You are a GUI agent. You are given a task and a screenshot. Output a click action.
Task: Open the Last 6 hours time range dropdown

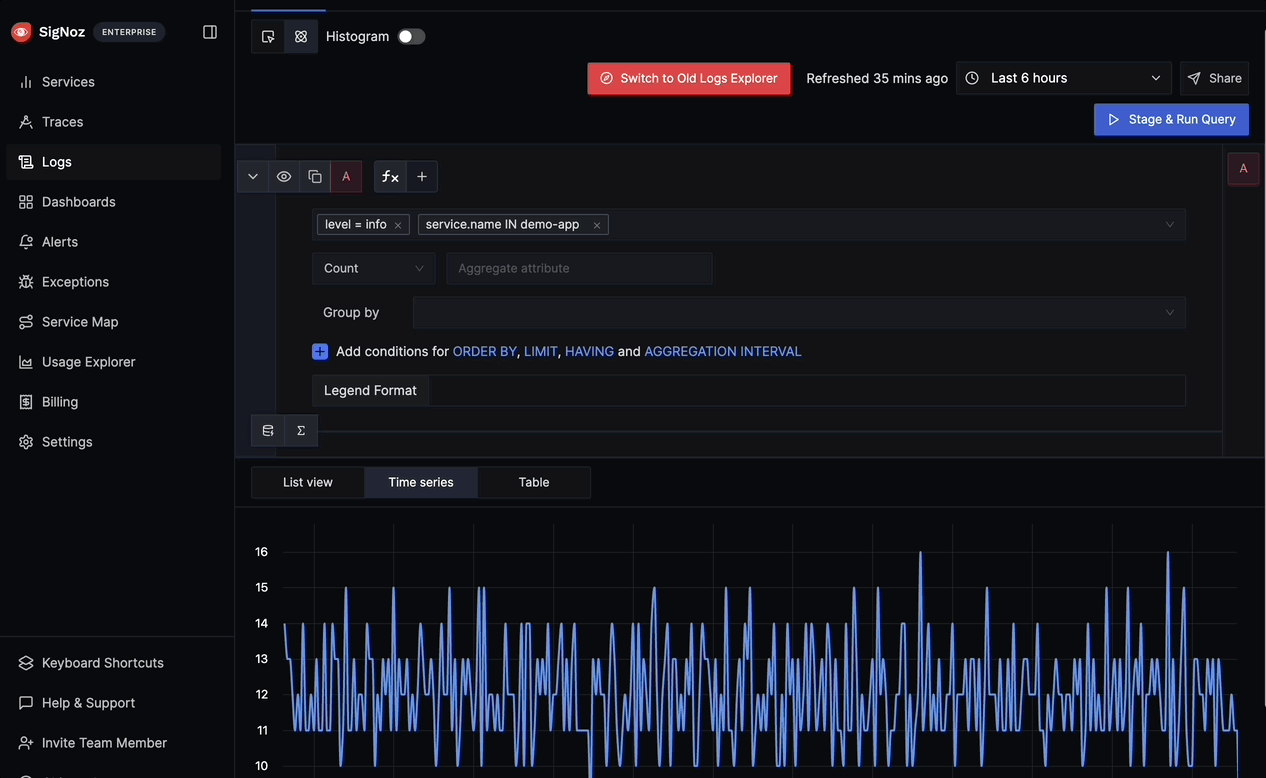point(1064,78)
